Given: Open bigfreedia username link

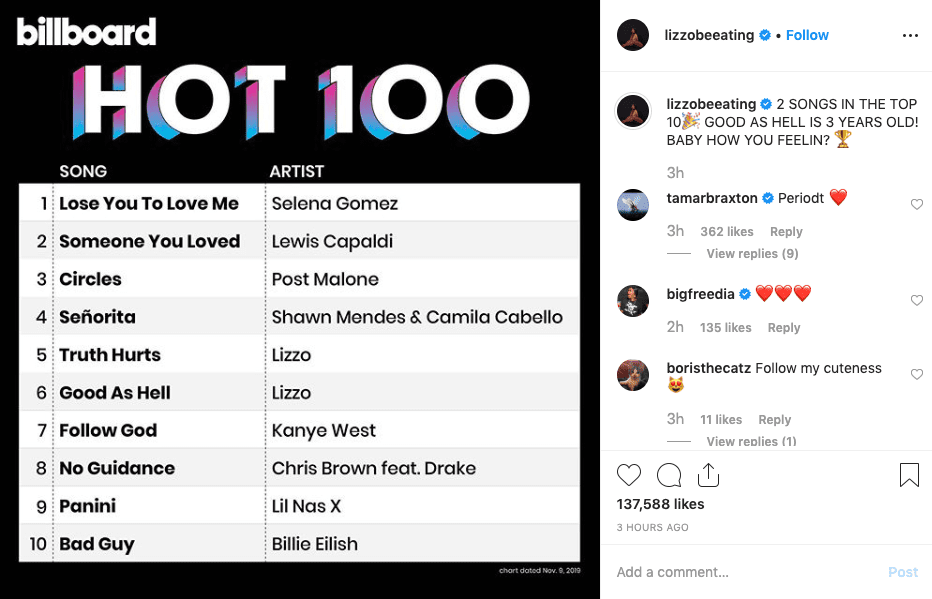Looking at the screenshot, I should [x=700, y=294].
